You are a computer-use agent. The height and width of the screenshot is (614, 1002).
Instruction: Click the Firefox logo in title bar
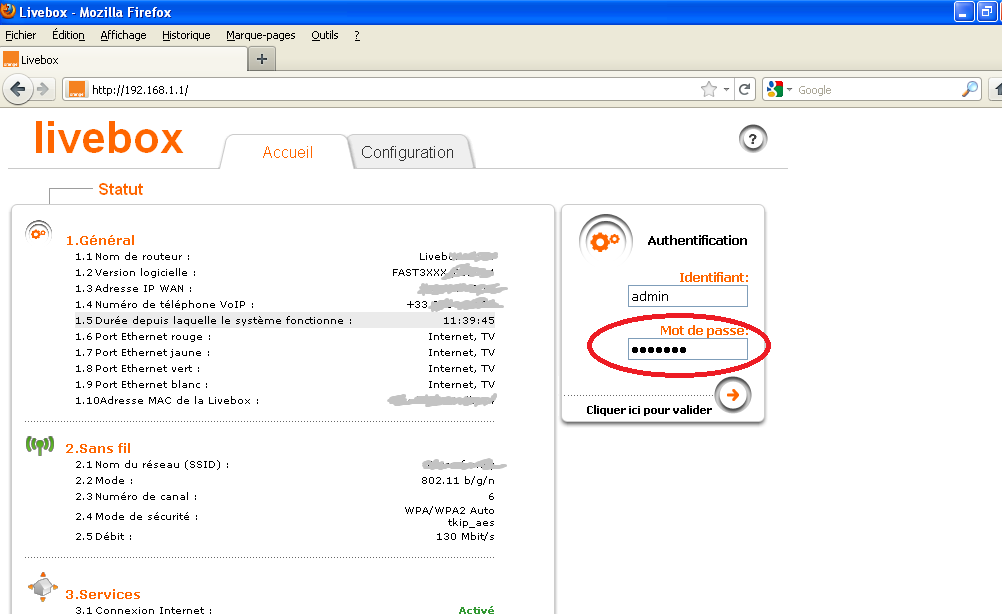point(8,11)
